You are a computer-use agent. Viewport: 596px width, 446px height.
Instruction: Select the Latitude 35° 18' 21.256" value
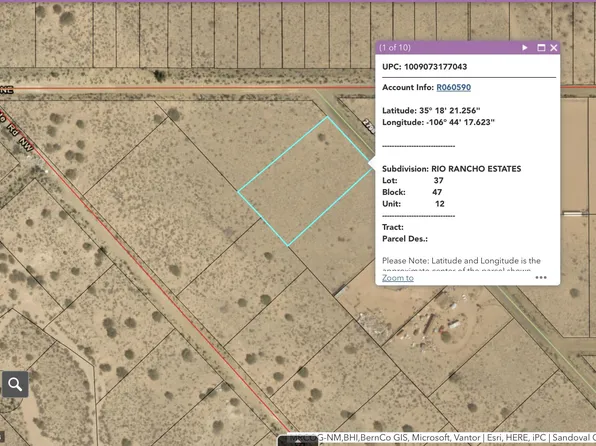click(450, 111)
